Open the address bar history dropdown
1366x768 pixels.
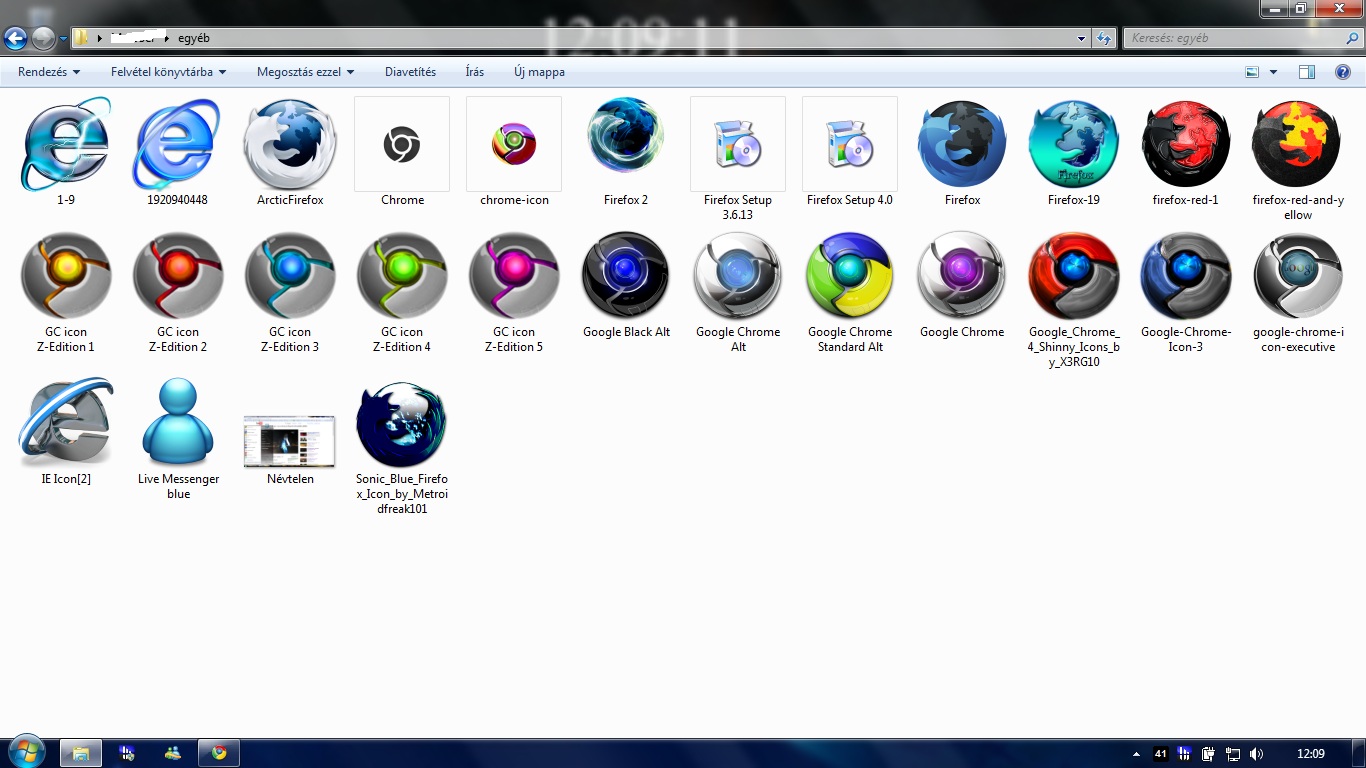(x=1082, y=39)
